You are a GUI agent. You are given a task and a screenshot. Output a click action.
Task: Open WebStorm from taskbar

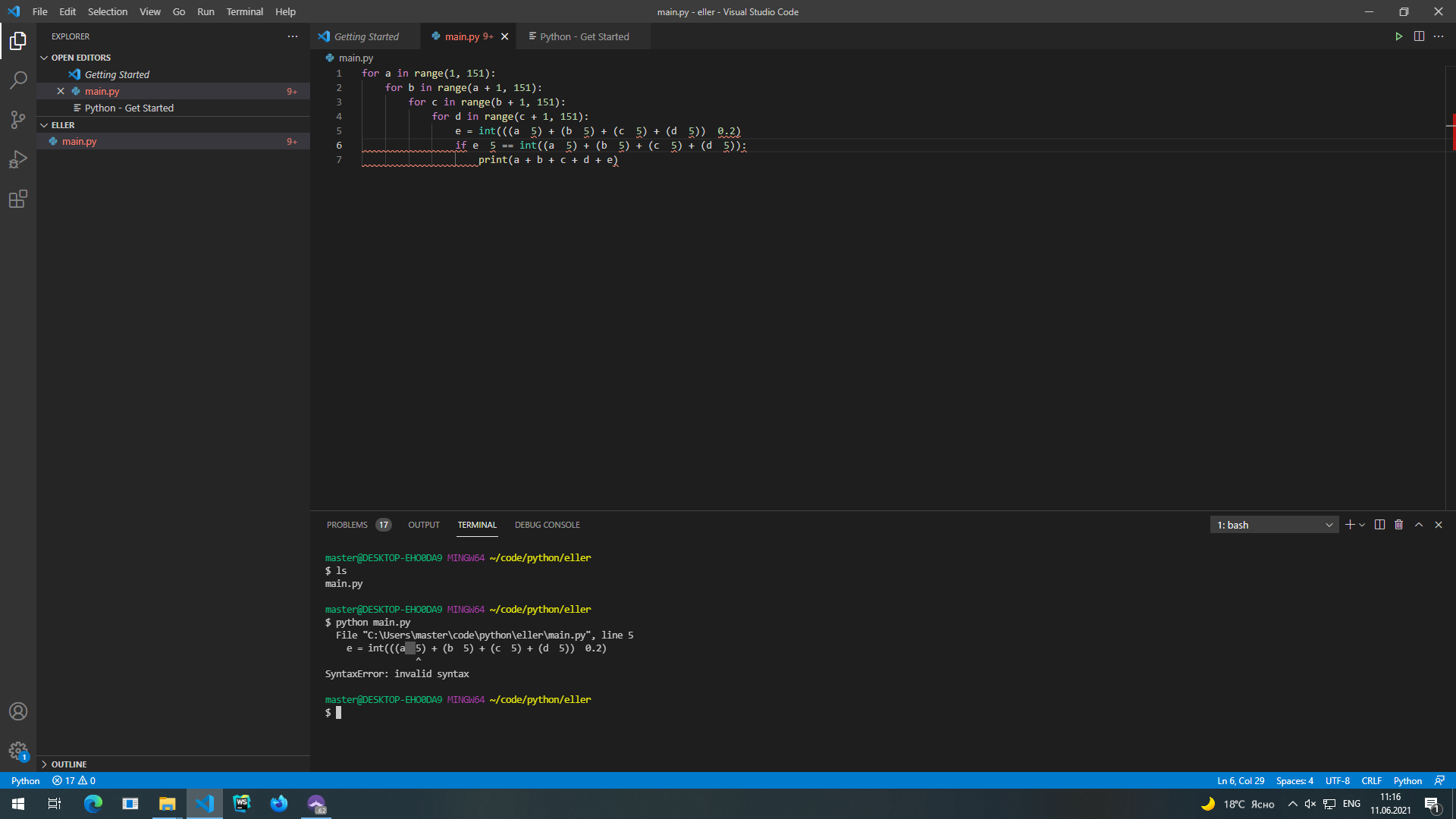click(x=242, y=804)
